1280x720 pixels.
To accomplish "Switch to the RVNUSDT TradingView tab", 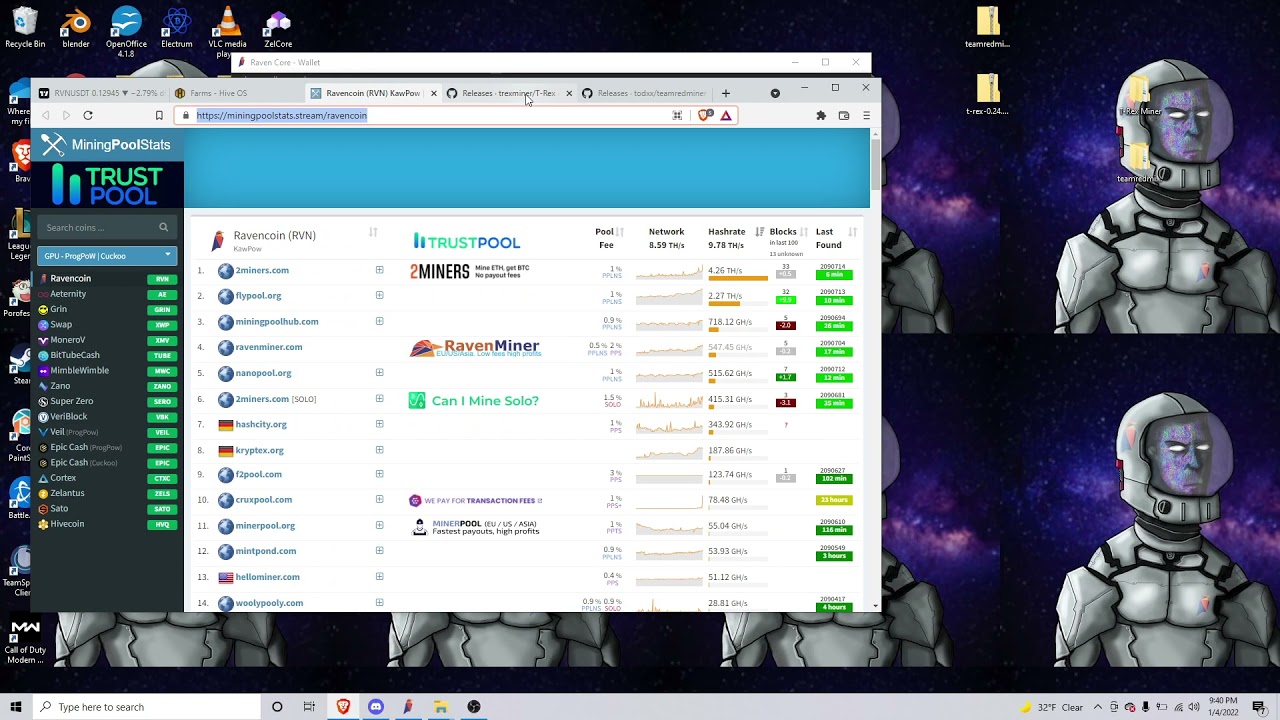I will [100, 93].
